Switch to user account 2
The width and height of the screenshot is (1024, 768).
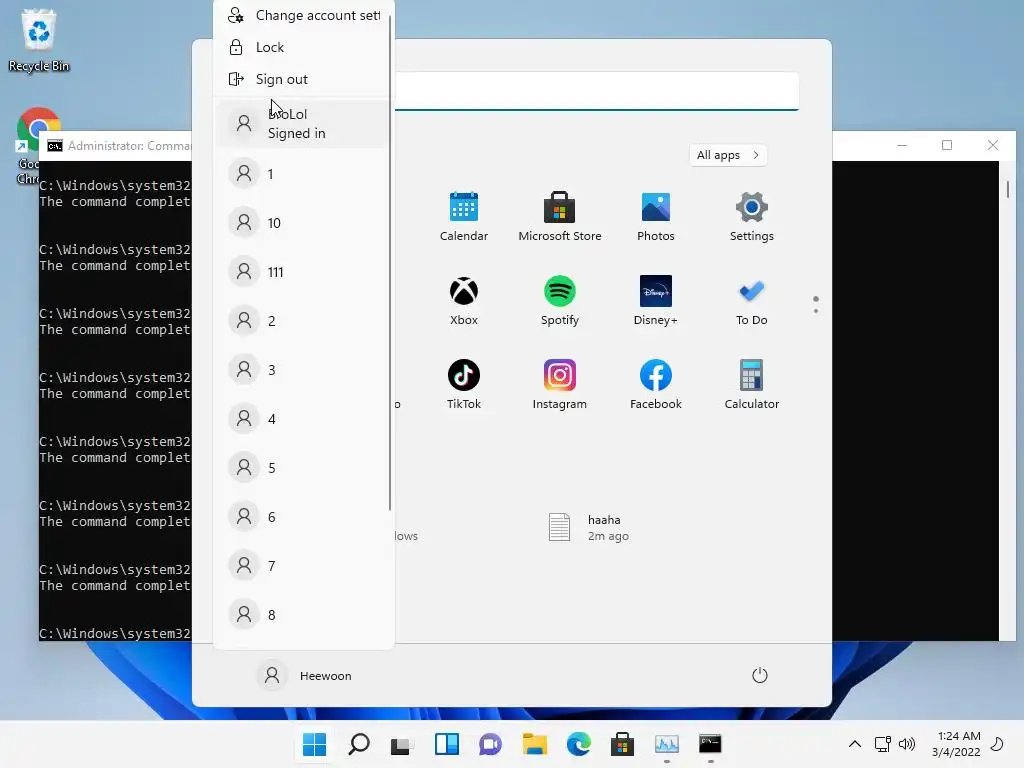[x=303, y=321]
